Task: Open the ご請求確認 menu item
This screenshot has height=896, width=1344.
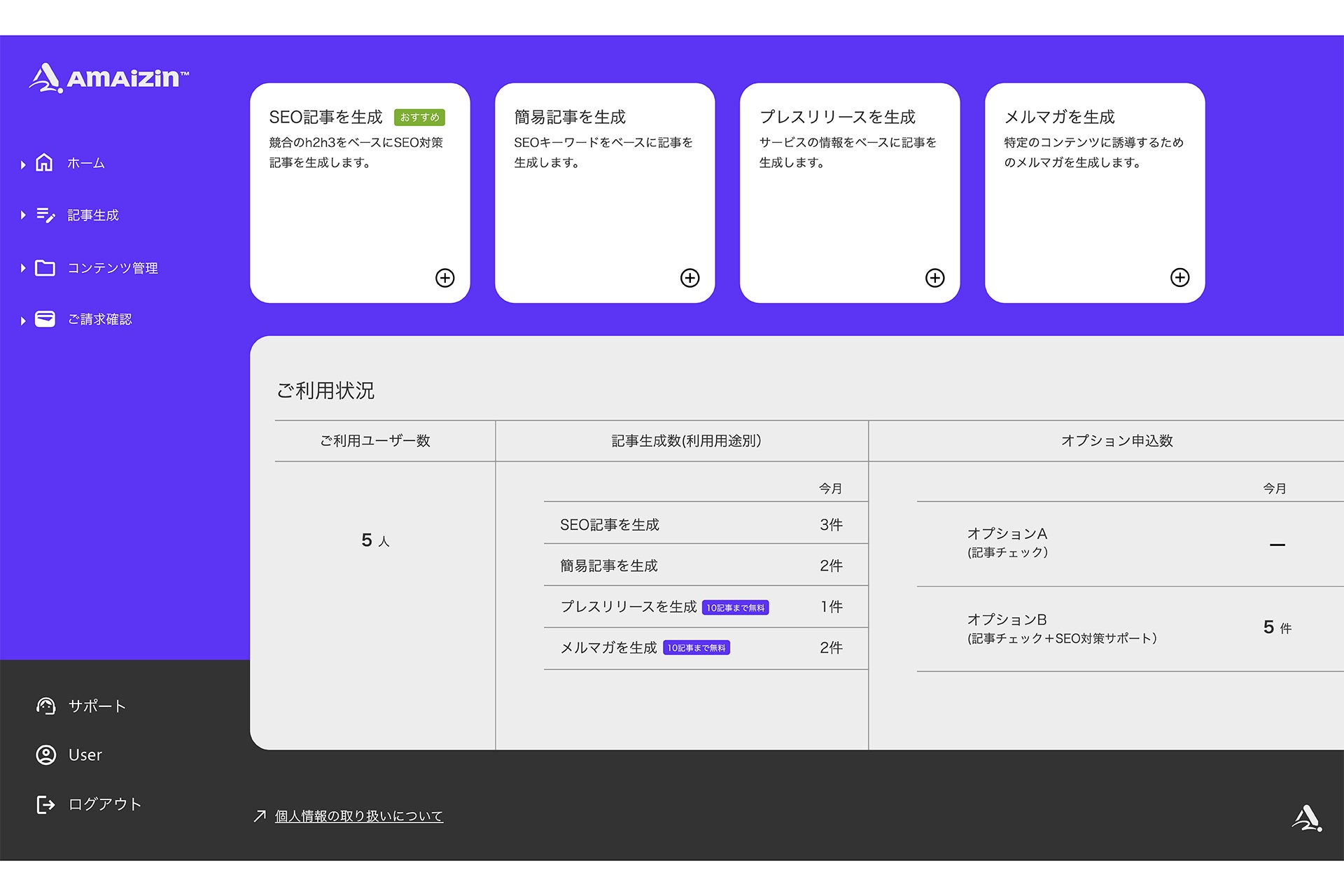Action: pos(99,319)
